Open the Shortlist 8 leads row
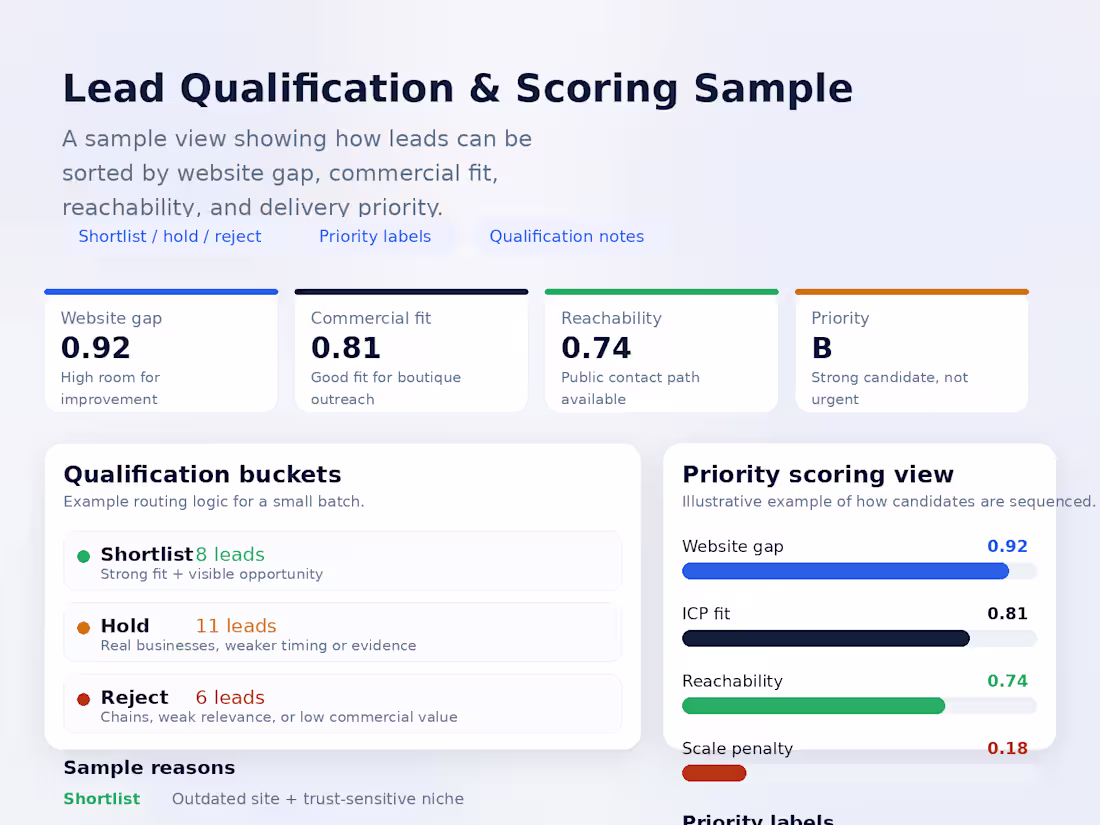The image size is (1100, 825). (342, 562)
